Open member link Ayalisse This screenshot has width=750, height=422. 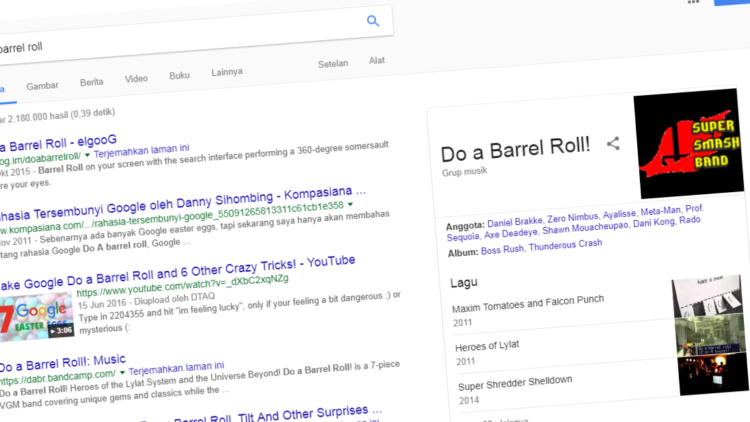(x=619, y=214)
